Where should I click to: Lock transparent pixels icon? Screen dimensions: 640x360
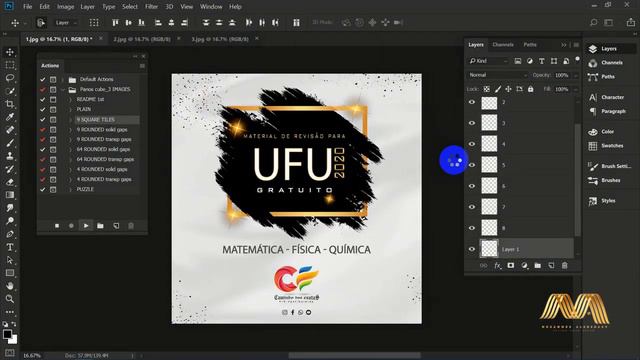click(x=487, y=89)
